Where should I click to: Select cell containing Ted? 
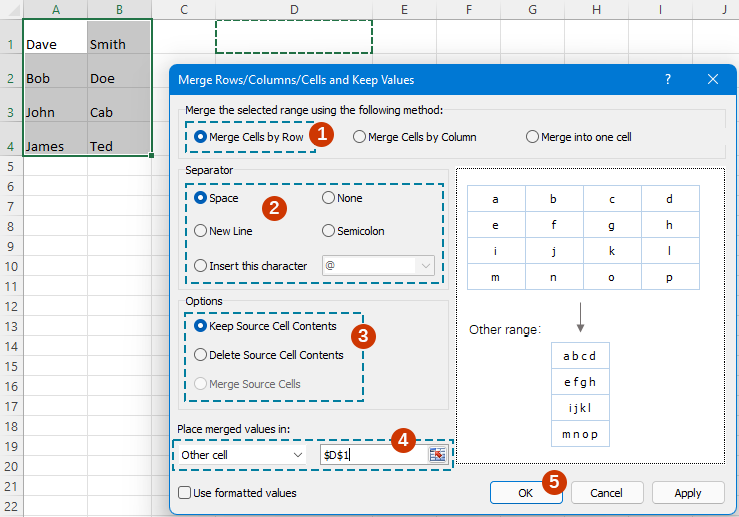coord(119,139)
